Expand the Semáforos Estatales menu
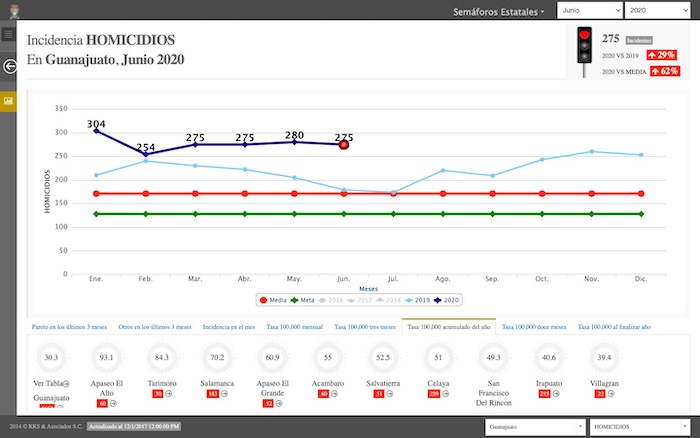700x438 pixels. (x=500, y=10)
